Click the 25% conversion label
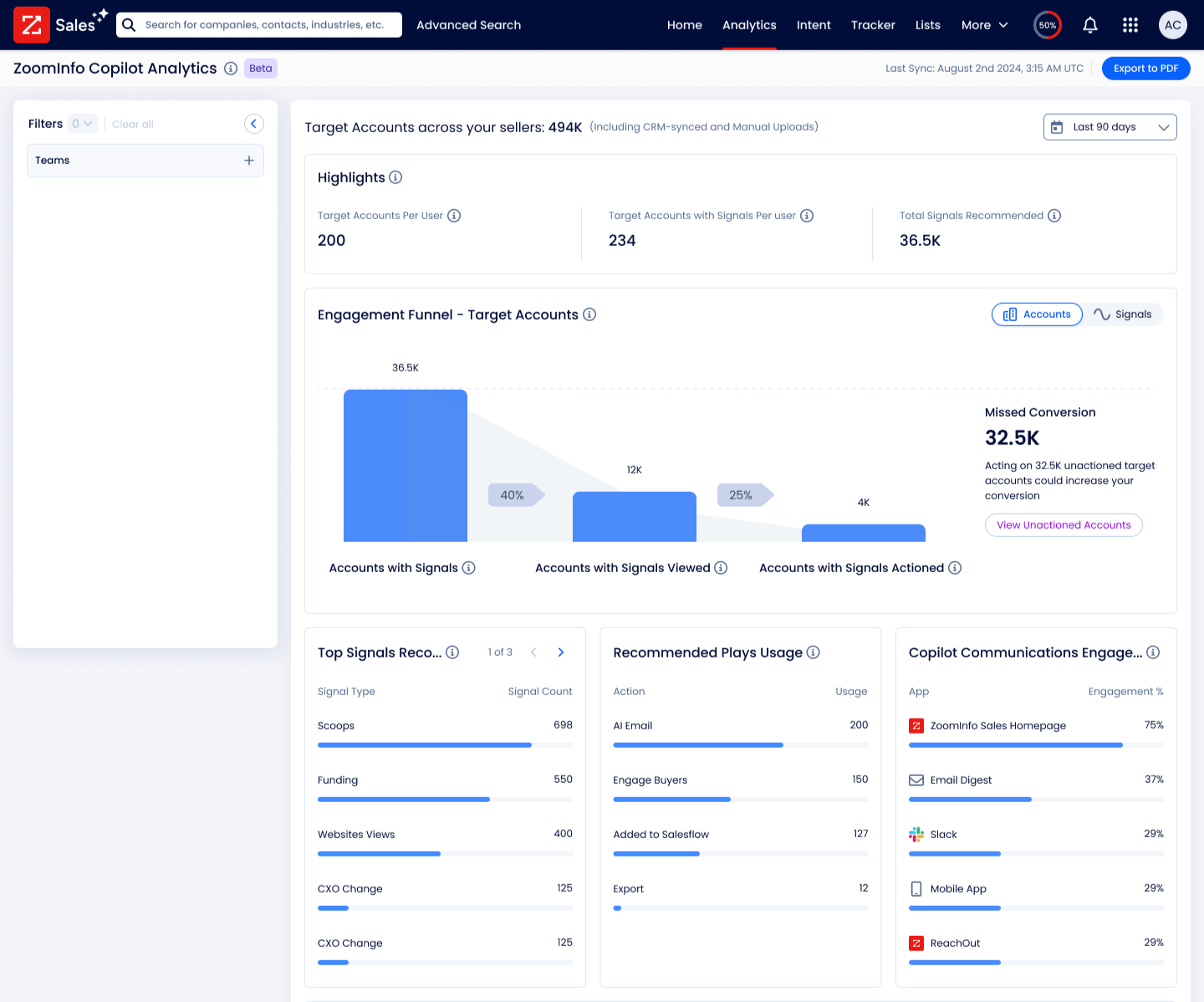 click(x=745, y=495)
